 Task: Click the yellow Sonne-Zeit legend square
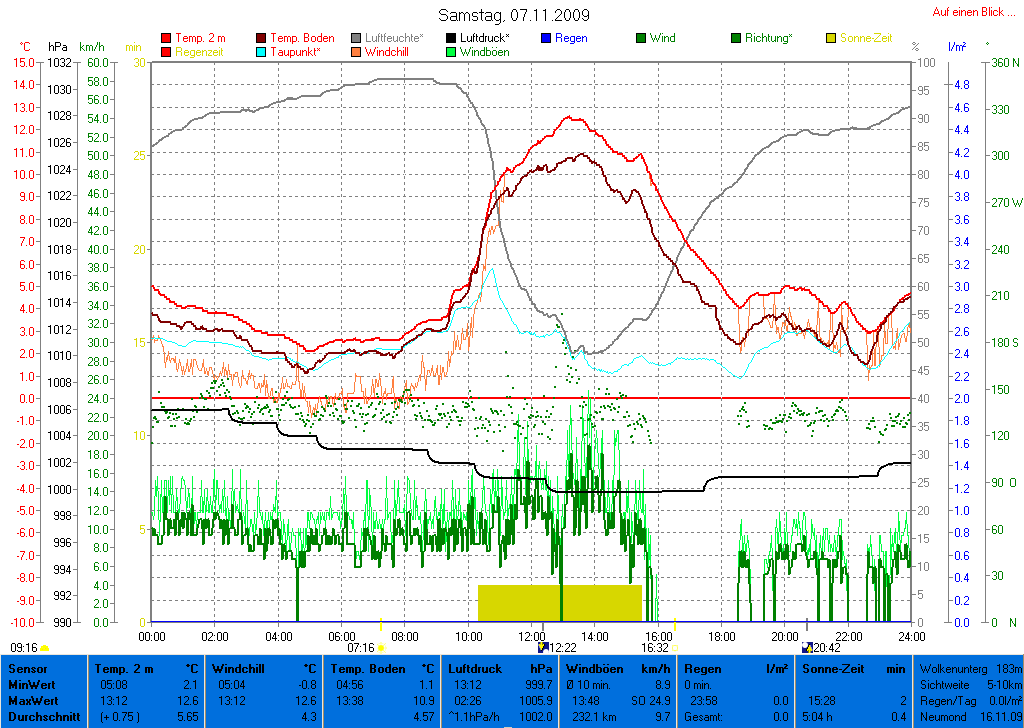pos(831,38)
